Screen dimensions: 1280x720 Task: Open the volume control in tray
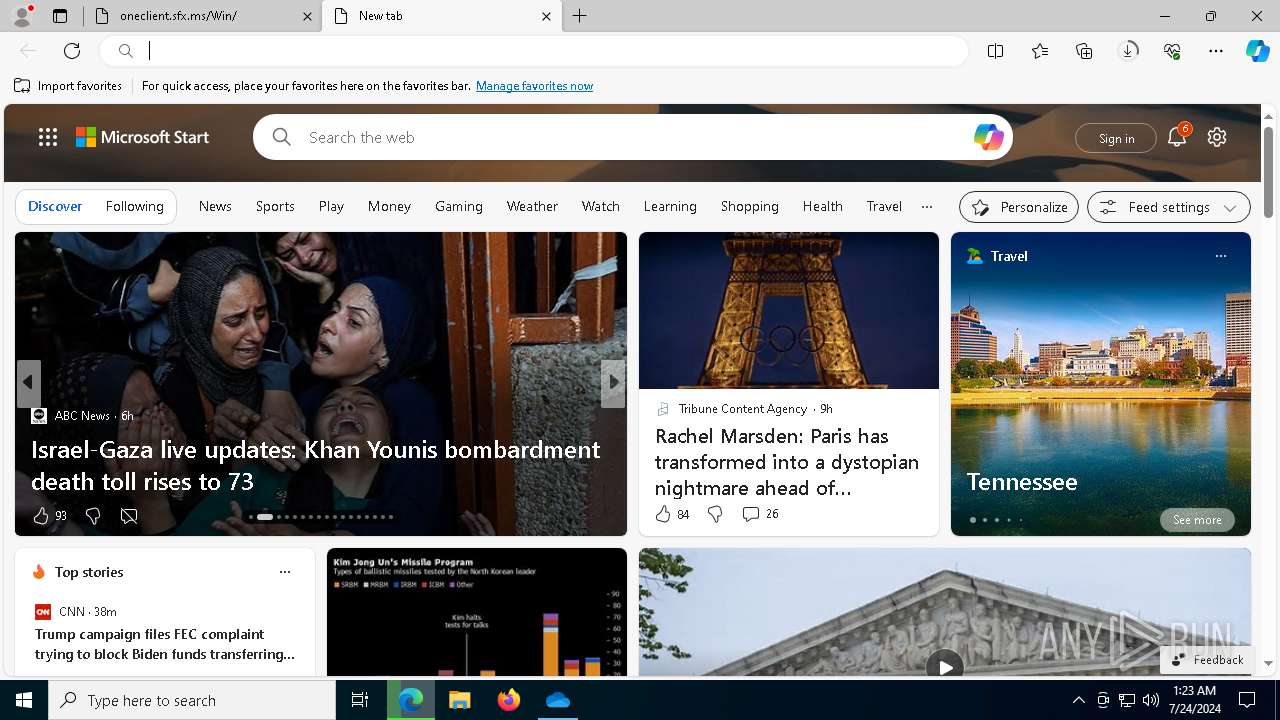(1150, 700)
